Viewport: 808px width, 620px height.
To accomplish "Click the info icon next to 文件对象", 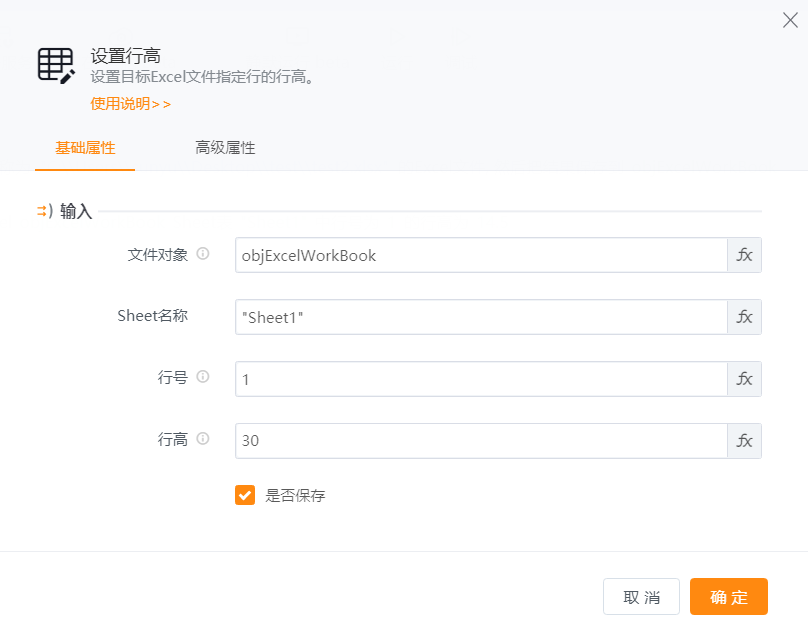I will (203, 254).
